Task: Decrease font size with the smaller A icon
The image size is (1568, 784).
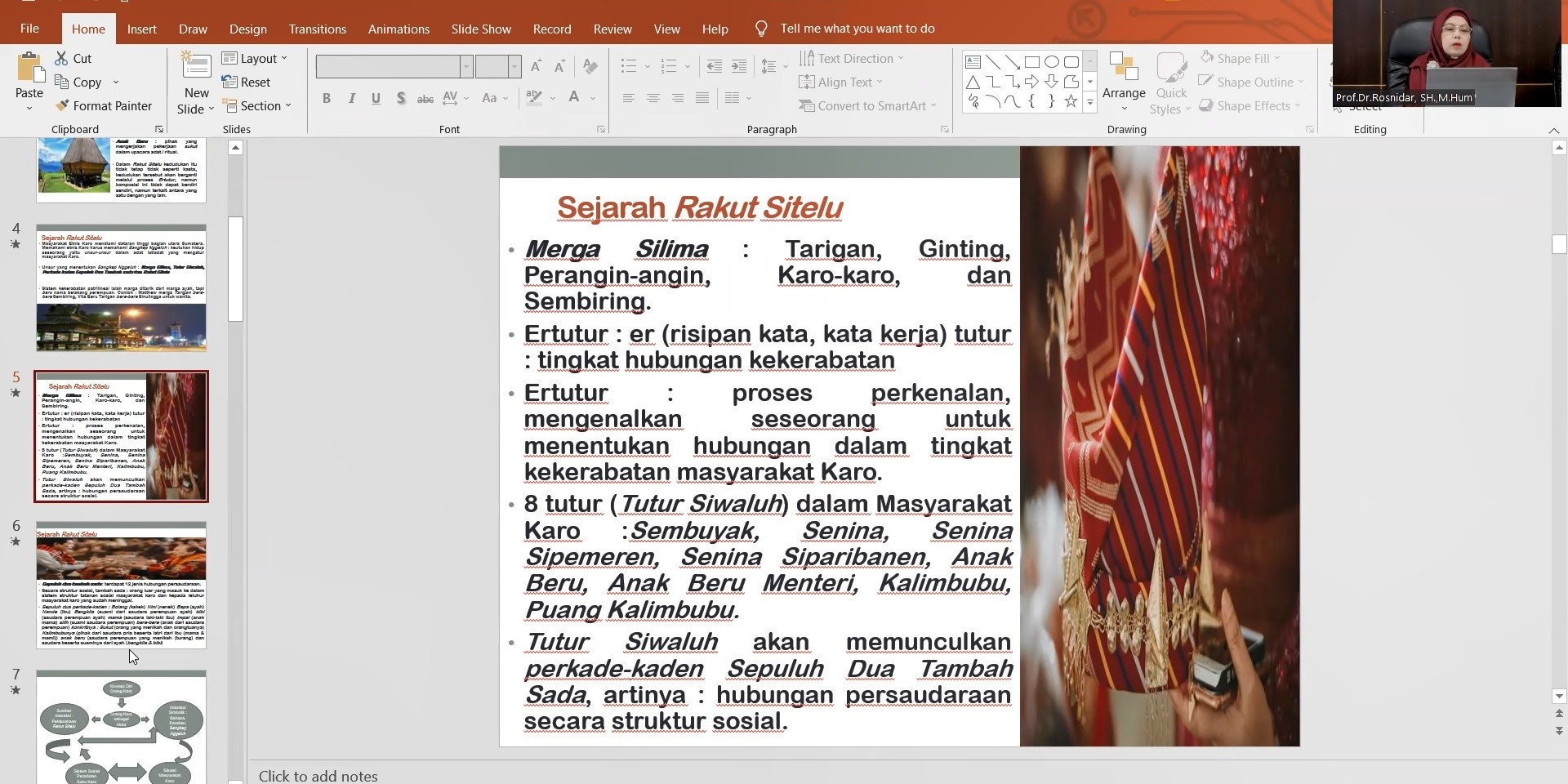Action: (x=559, y=66)
